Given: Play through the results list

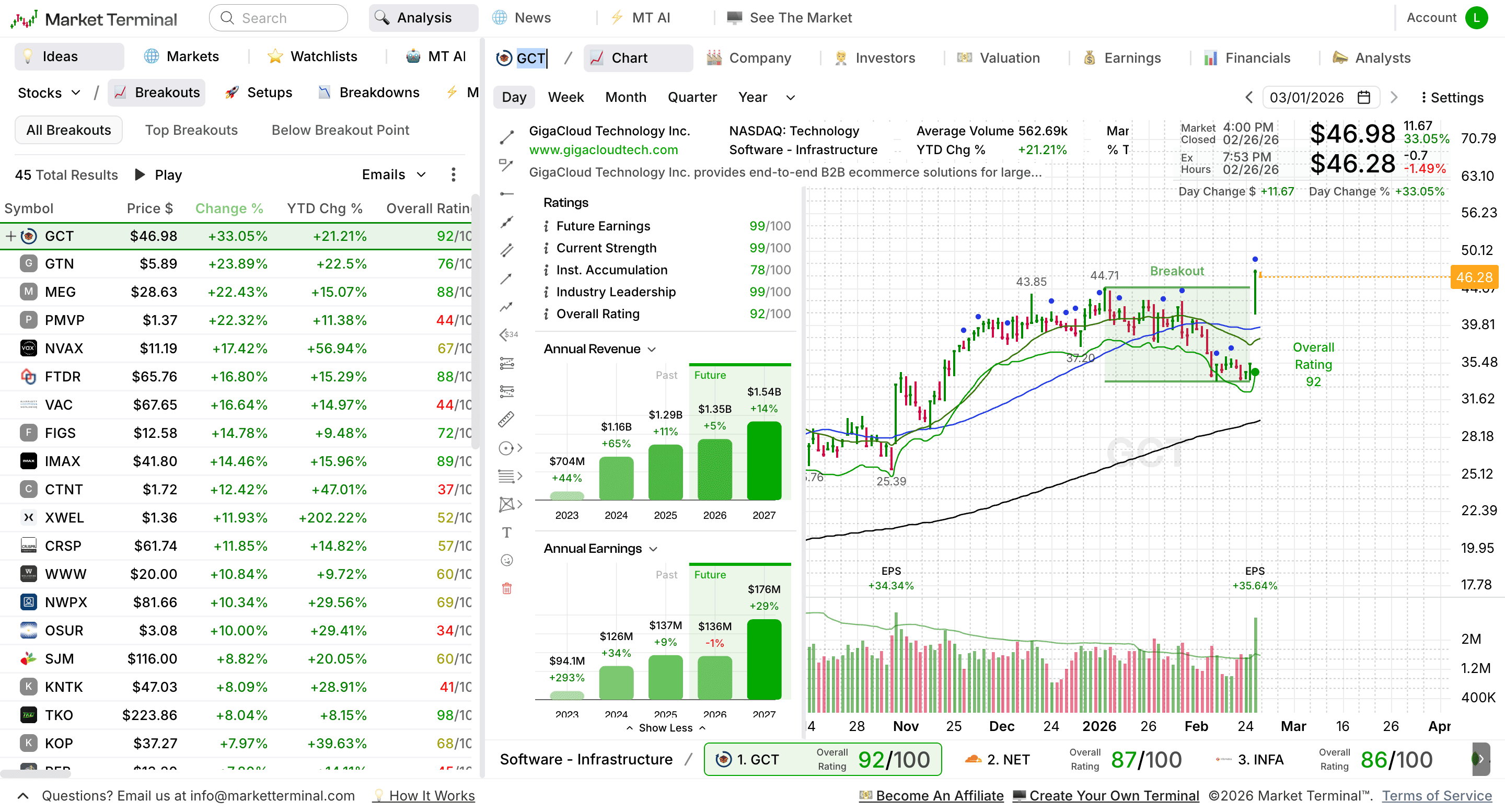Looking at the screenshot, I should tap(158, 175).
